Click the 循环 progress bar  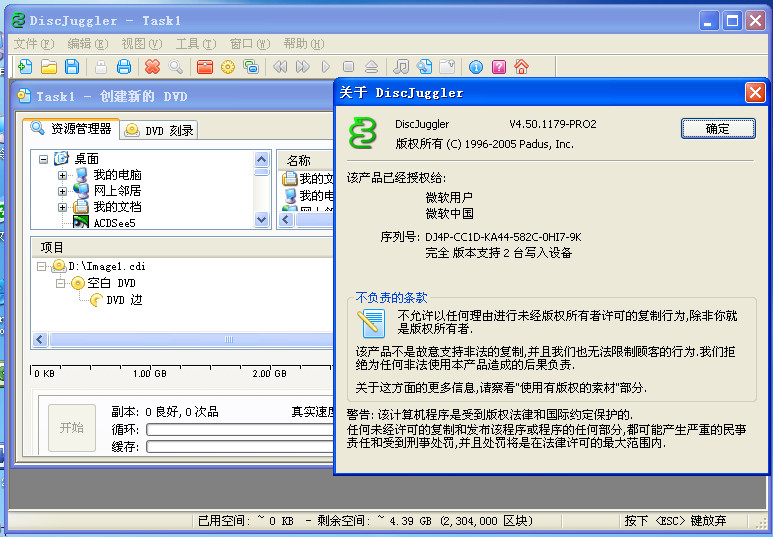(x=241, y=430)
